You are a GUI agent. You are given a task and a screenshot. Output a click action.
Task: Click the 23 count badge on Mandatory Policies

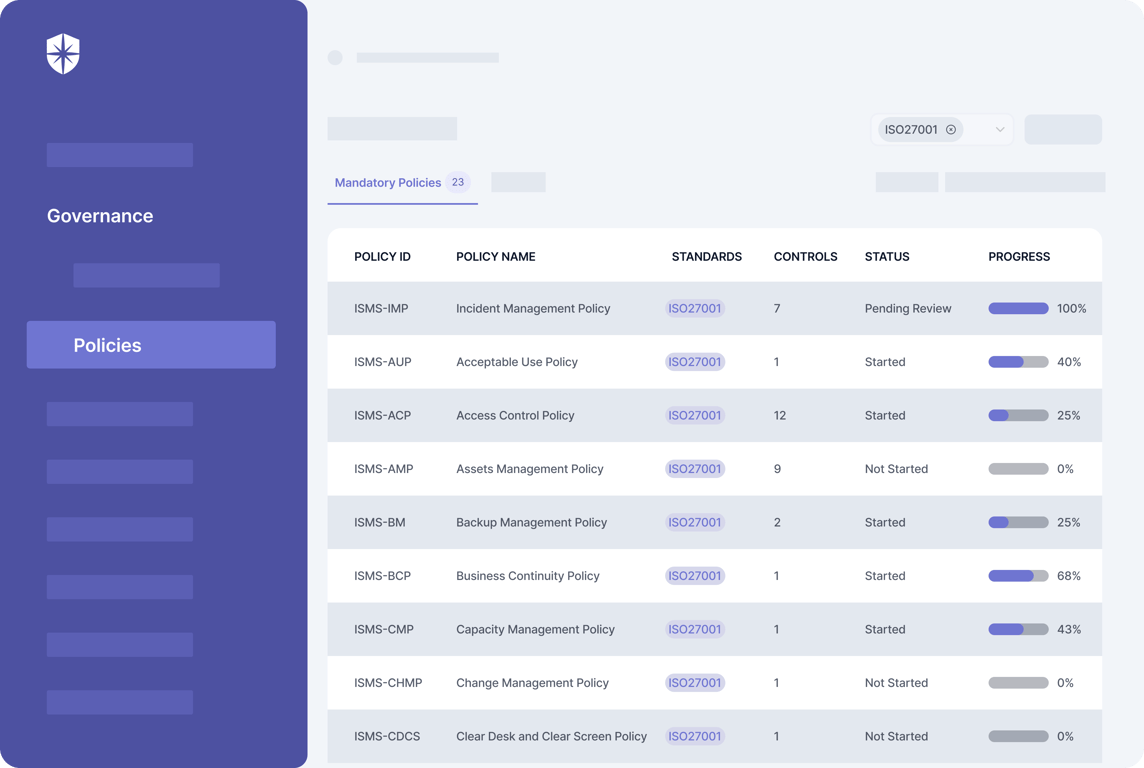pyautogui.click(x=457, y=182)
